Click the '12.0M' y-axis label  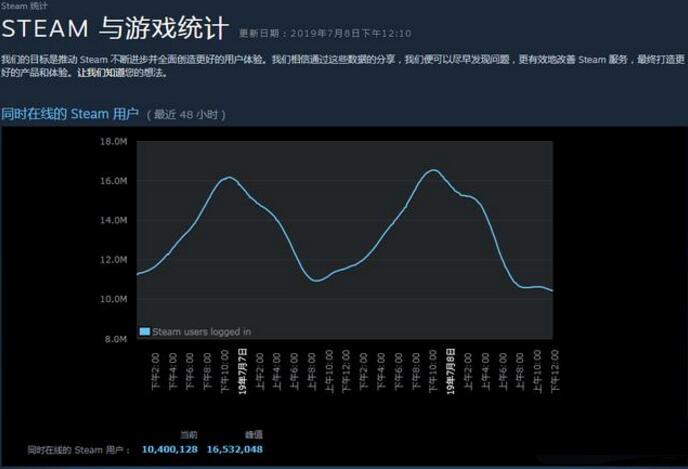tap(114, 260)
